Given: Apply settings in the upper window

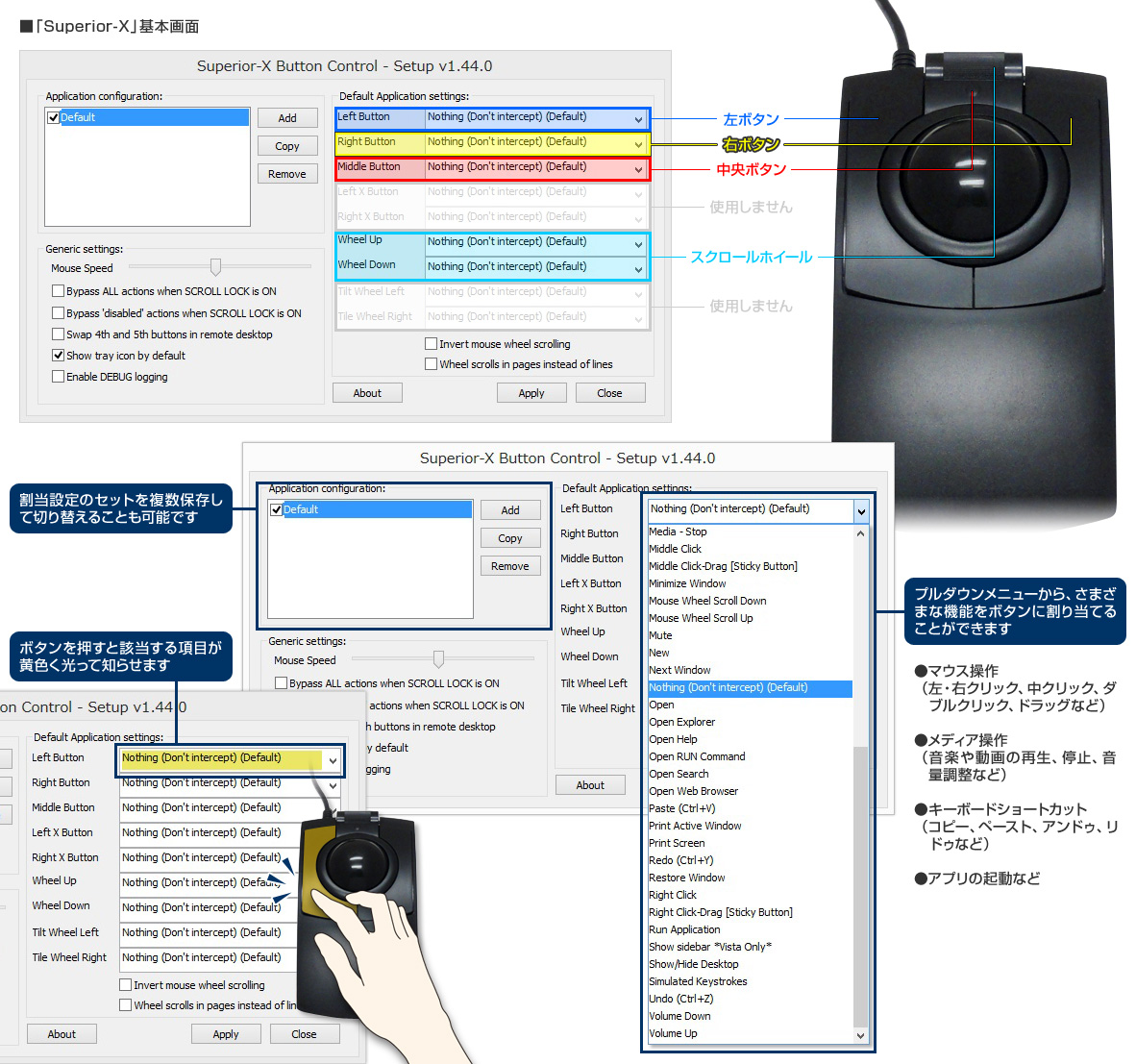Looking at the screenshot, I should pyautogui.click(x=531, y=393).
